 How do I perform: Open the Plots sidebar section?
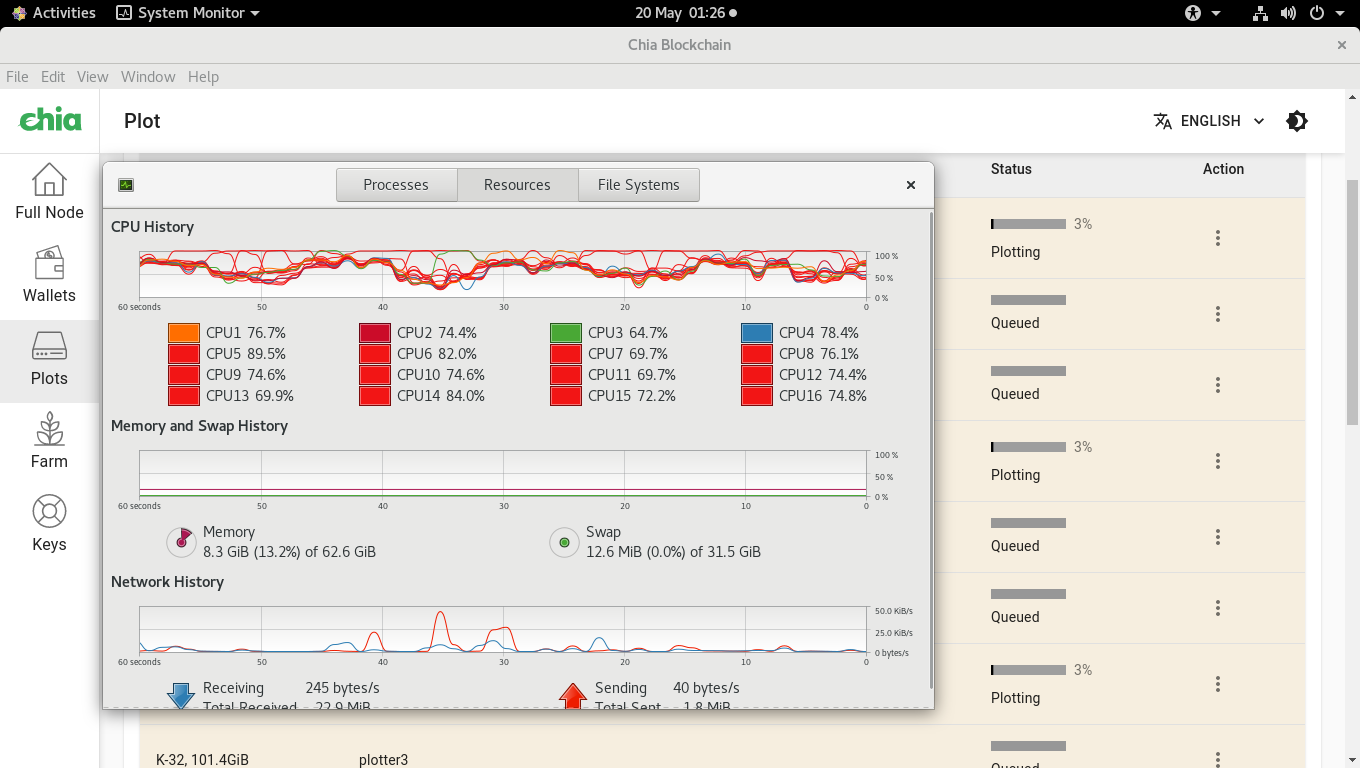tap(49, 361)
